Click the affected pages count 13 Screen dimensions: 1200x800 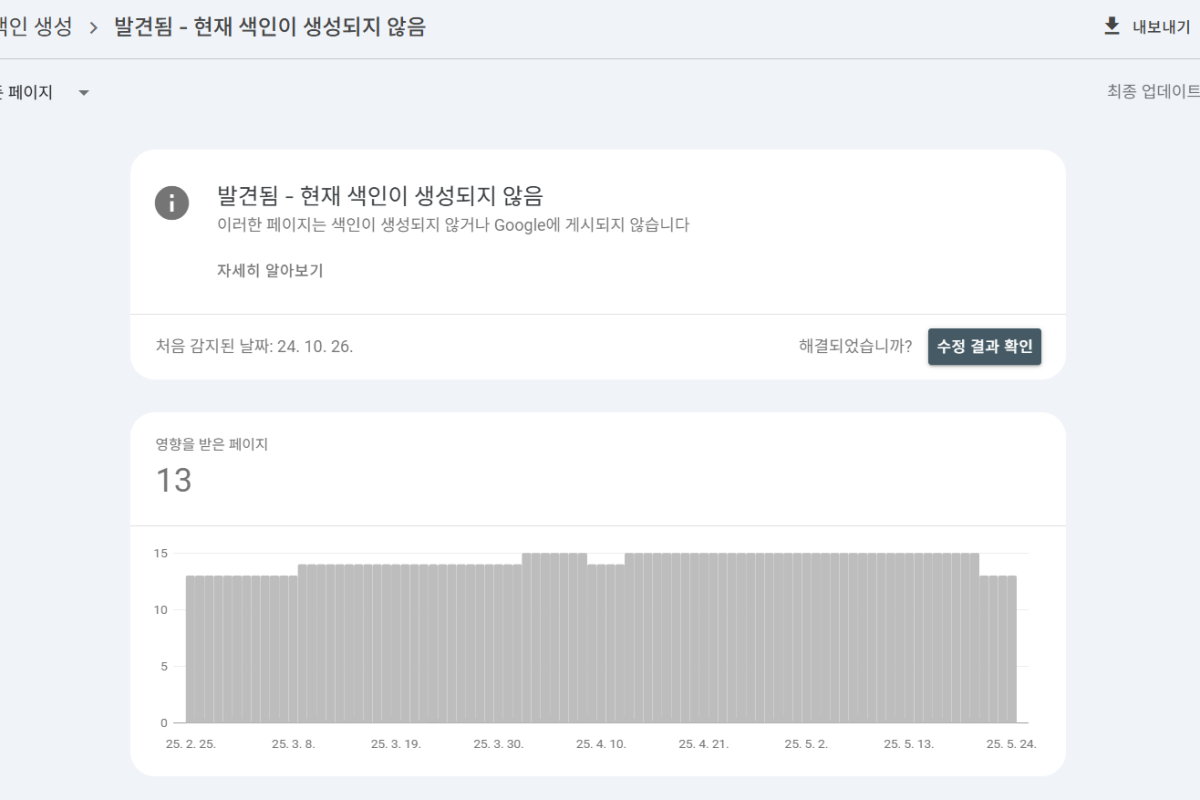(173, 480)
